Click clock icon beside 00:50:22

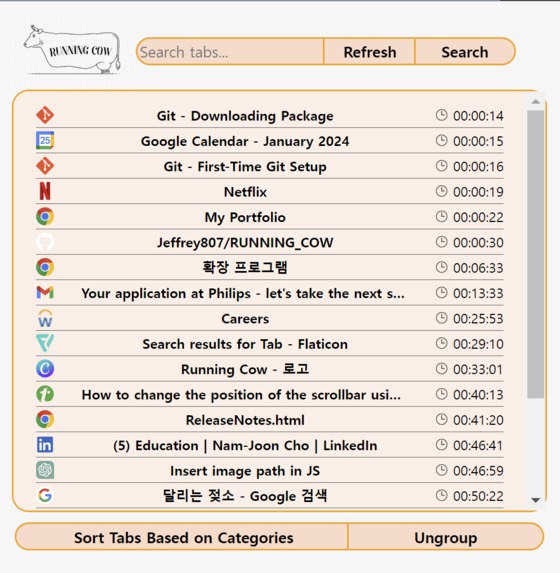(442, 495)
